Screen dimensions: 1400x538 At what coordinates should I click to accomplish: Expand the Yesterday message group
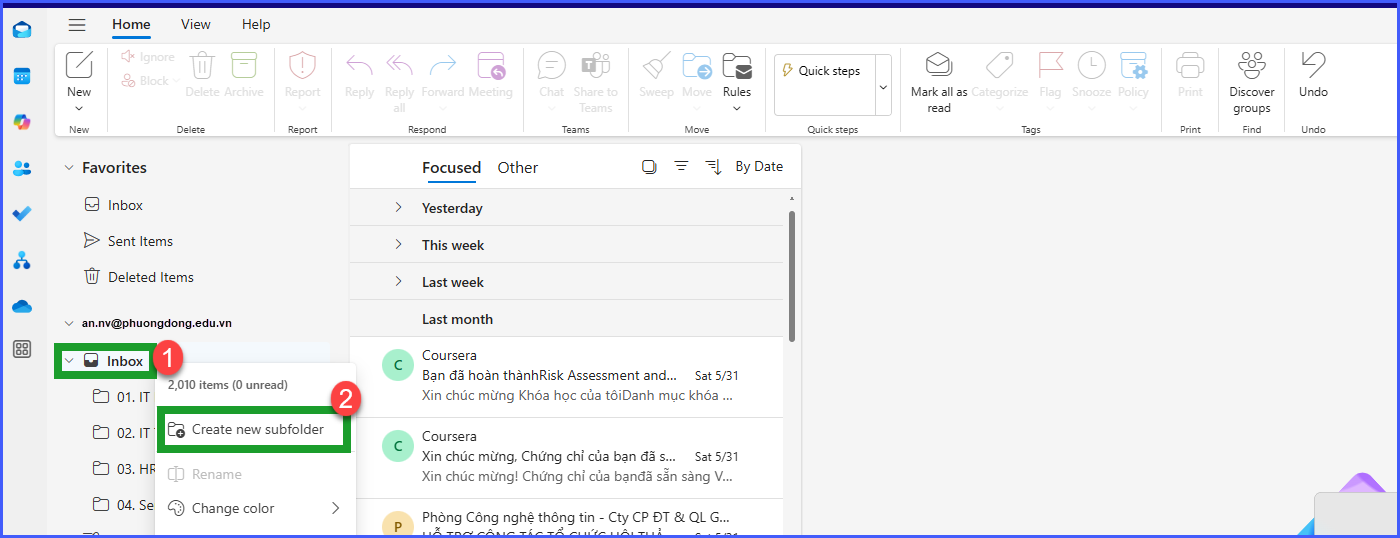[x=398, y=208]
